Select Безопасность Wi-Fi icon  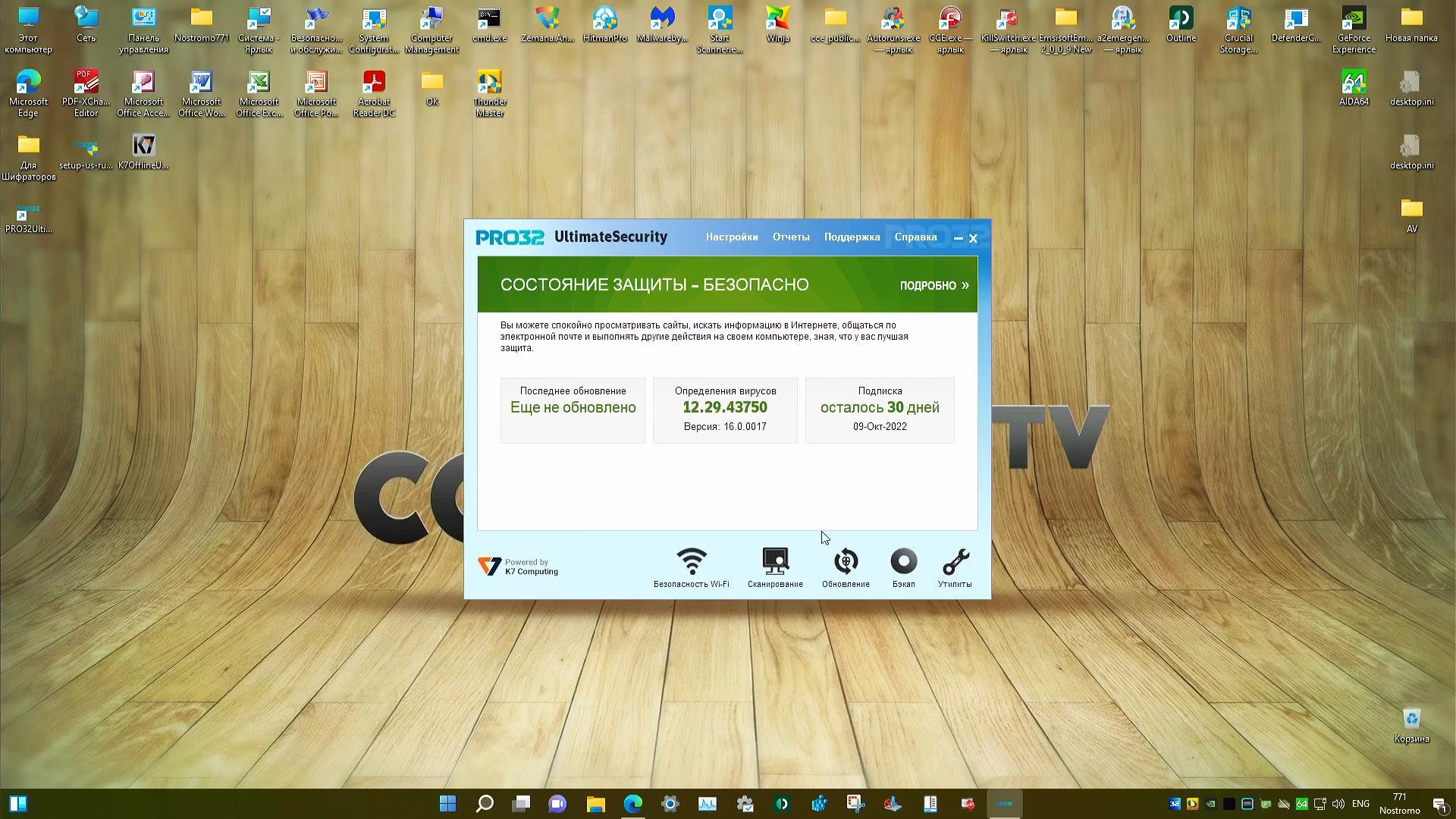coord(691,563)
